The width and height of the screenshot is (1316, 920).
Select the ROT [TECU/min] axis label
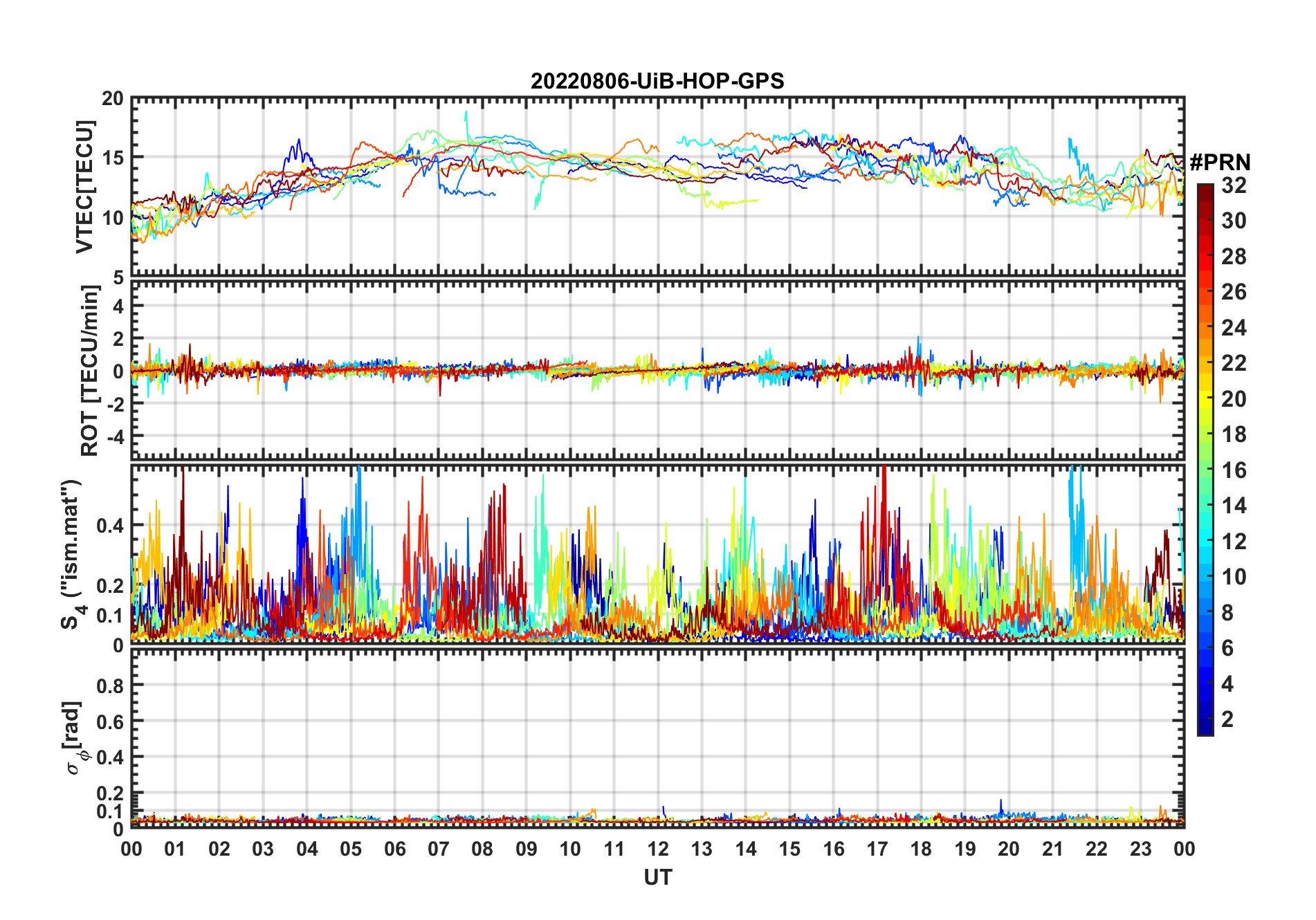(90, 370)
